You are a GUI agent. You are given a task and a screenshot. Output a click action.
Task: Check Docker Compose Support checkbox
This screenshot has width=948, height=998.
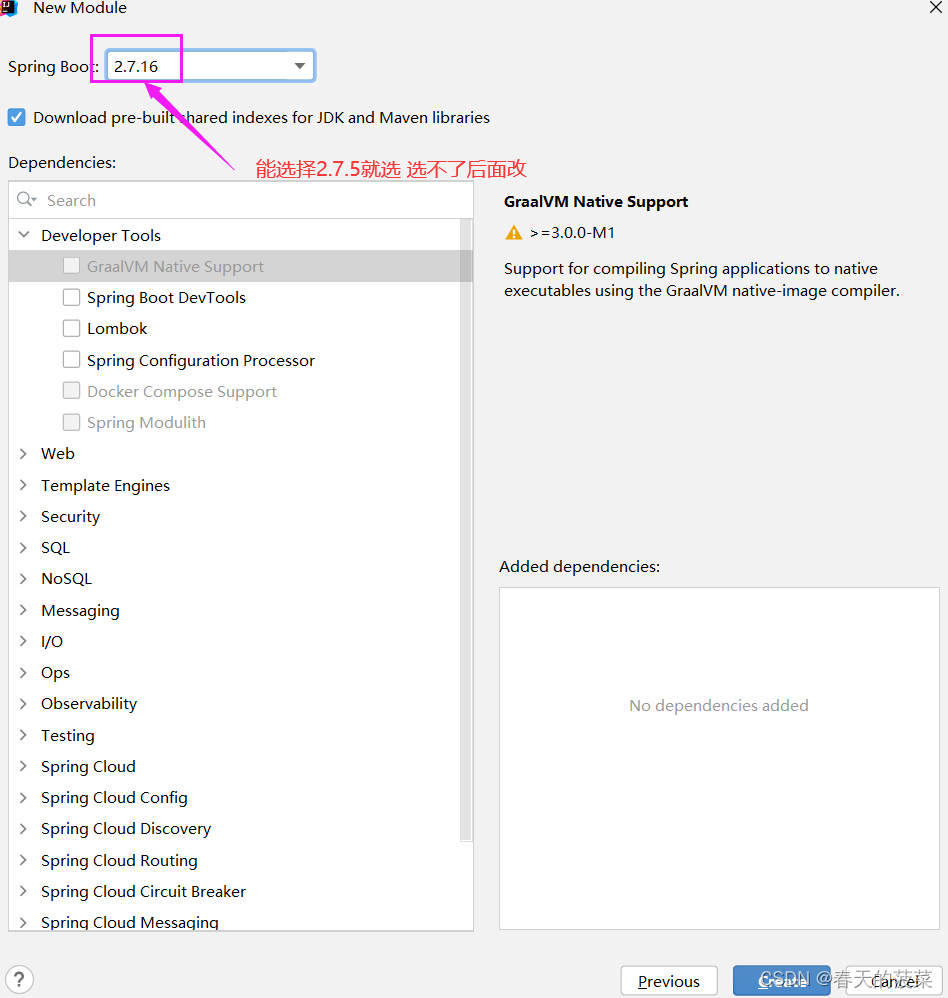71,391
